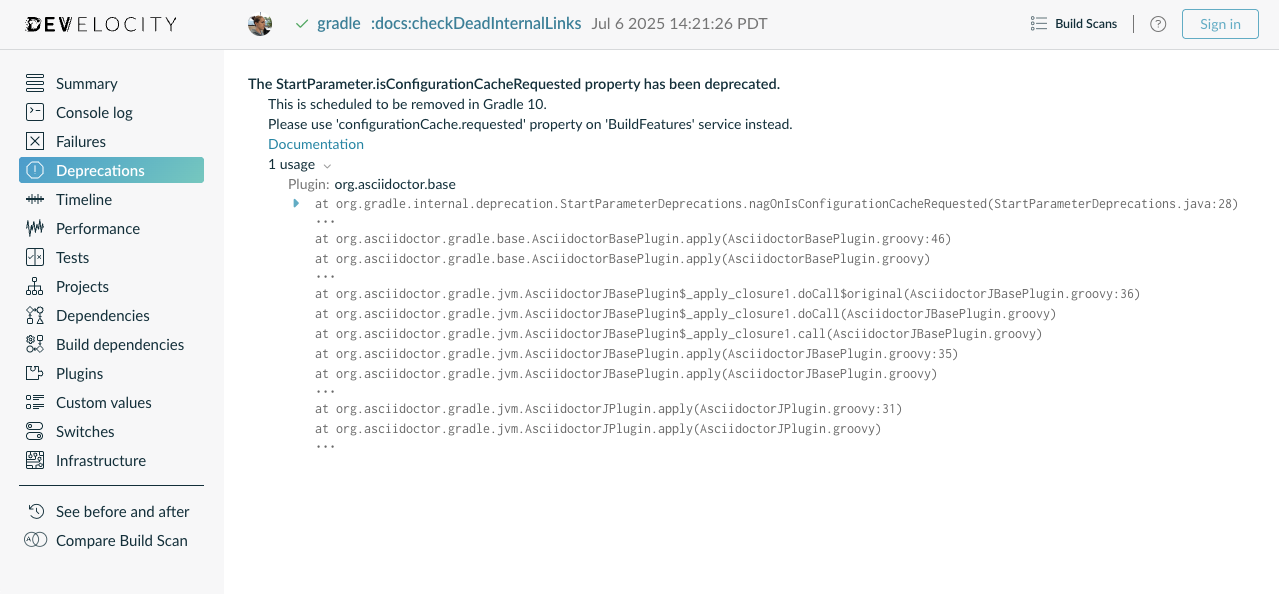Open the Switches section

click(83, 431)
